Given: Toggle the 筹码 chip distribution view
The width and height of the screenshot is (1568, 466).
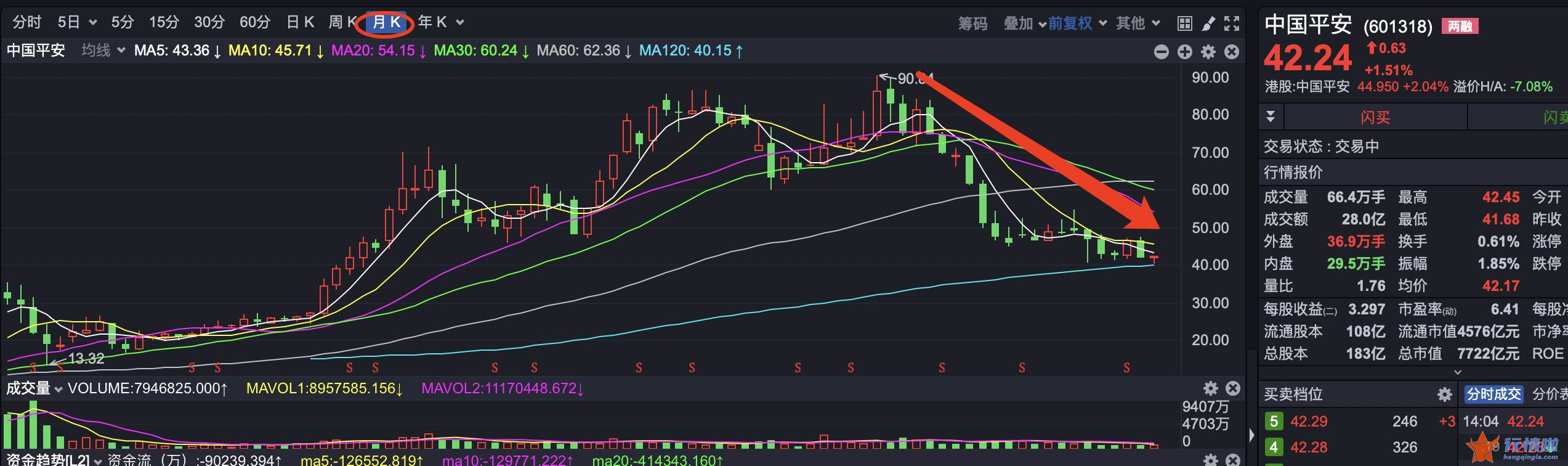Looking at the screenshot, I should point(972,23).
